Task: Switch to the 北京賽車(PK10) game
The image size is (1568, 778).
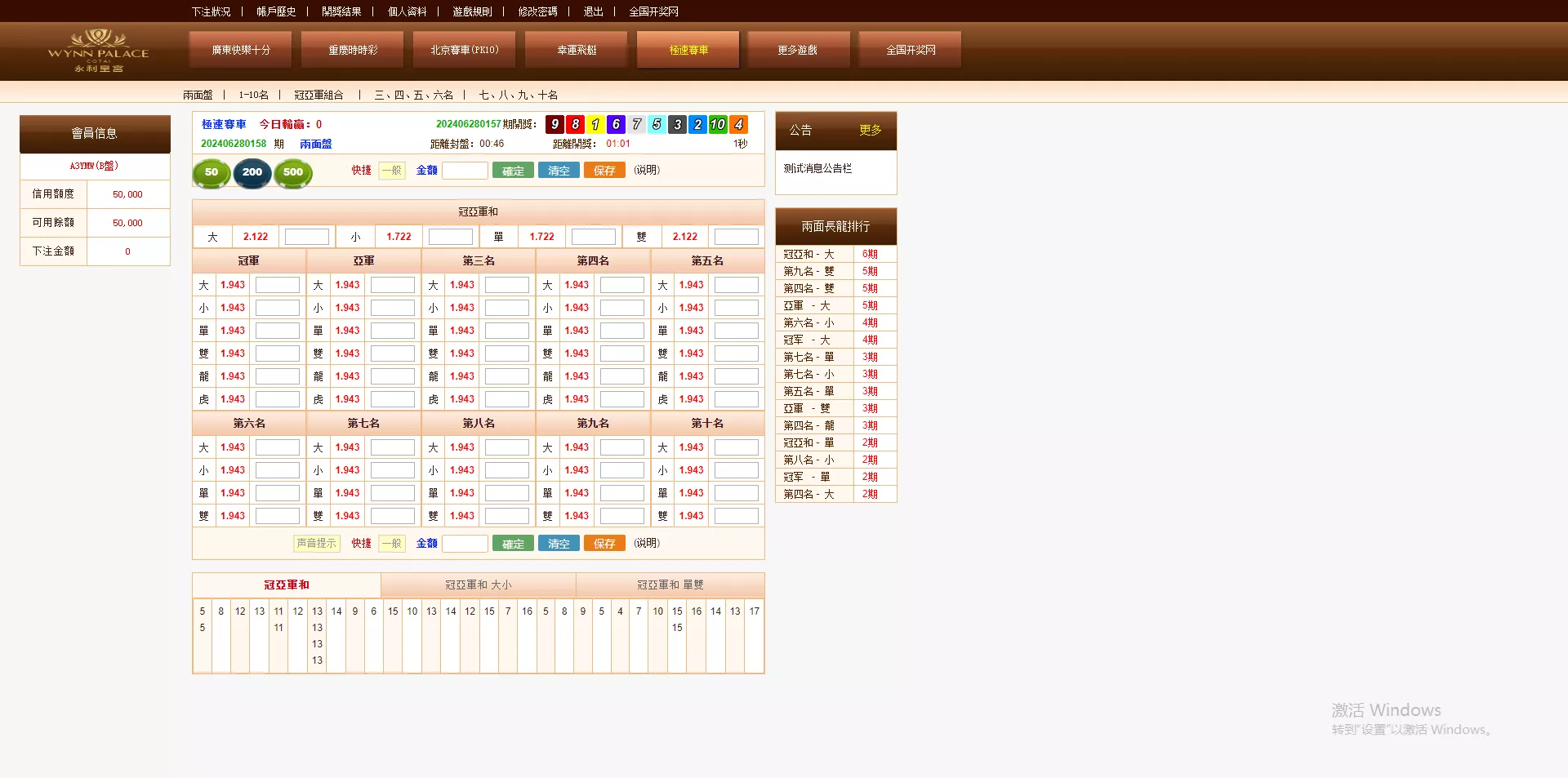Action: [463, 50]
